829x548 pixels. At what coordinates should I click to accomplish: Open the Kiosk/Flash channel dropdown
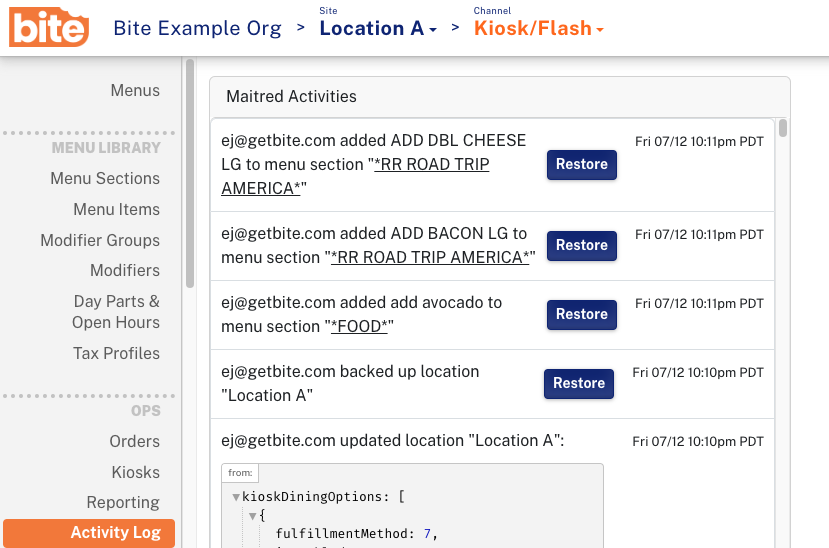coord(538,28)
